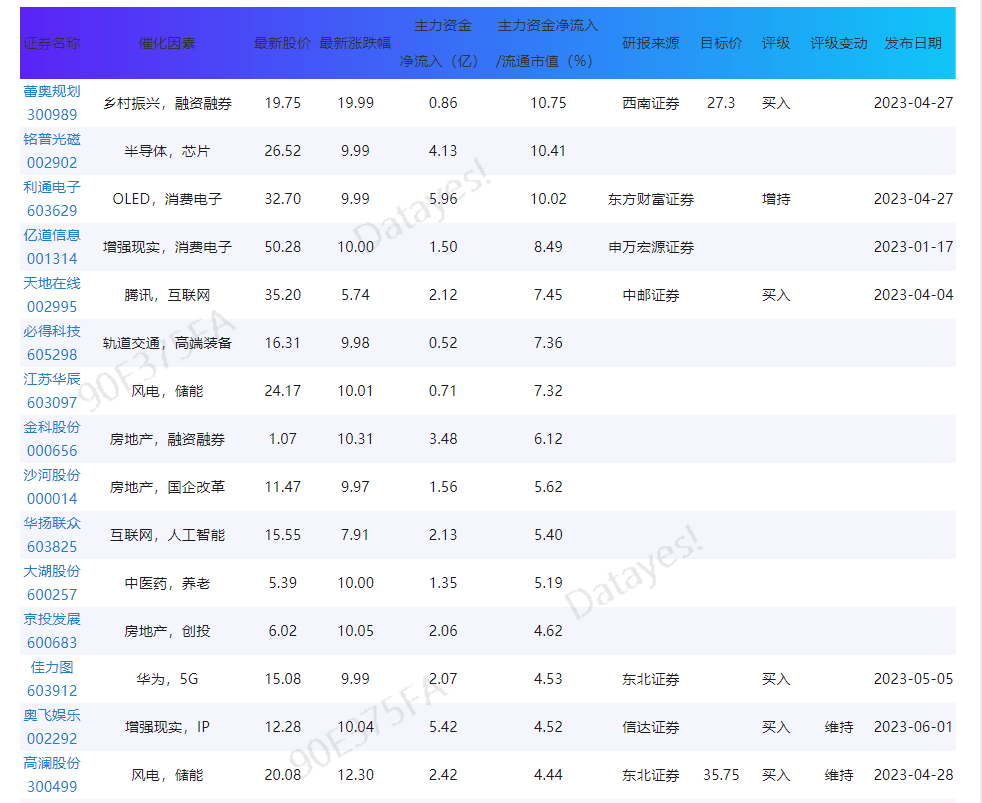982x803 pixels.
Task: Click the 最新涨跌幅 column header
Action: pos(355,43)
